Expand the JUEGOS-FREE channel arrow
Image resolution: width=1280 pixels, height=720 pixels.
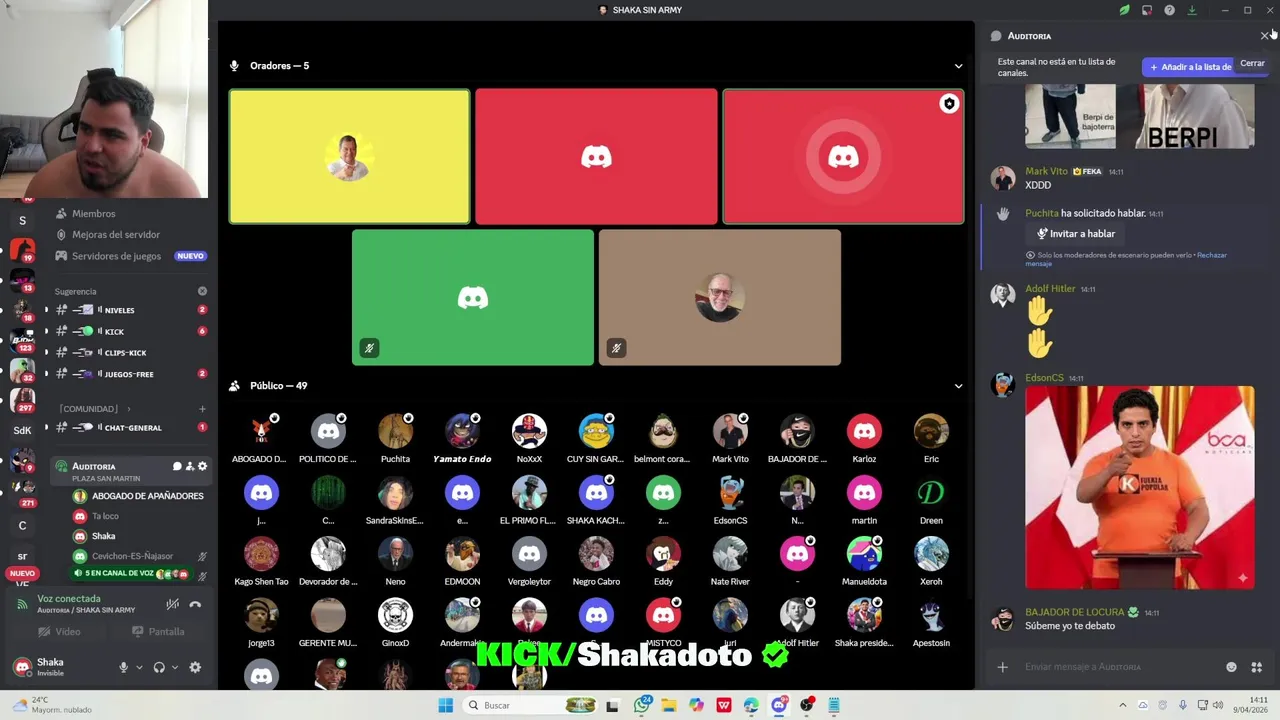tap(46, 373)
